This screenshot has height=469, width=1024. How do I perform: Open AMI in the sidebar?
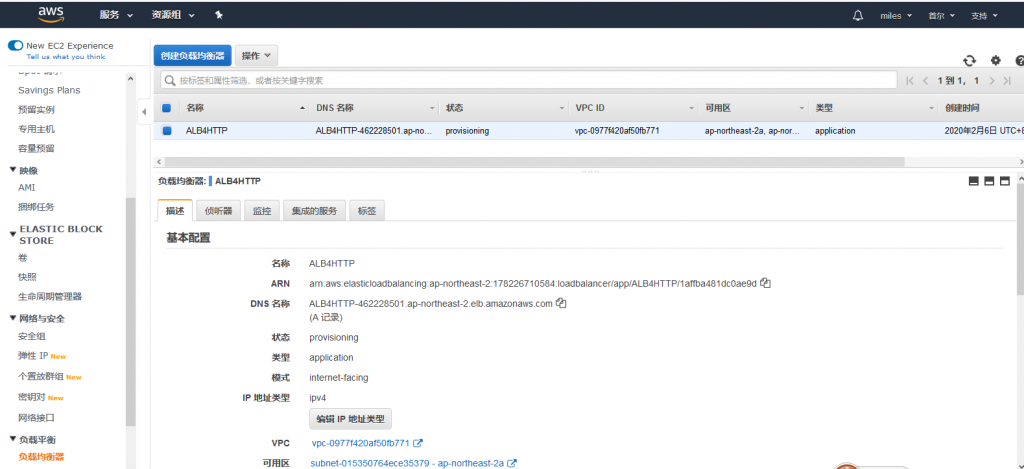(27, 187)
